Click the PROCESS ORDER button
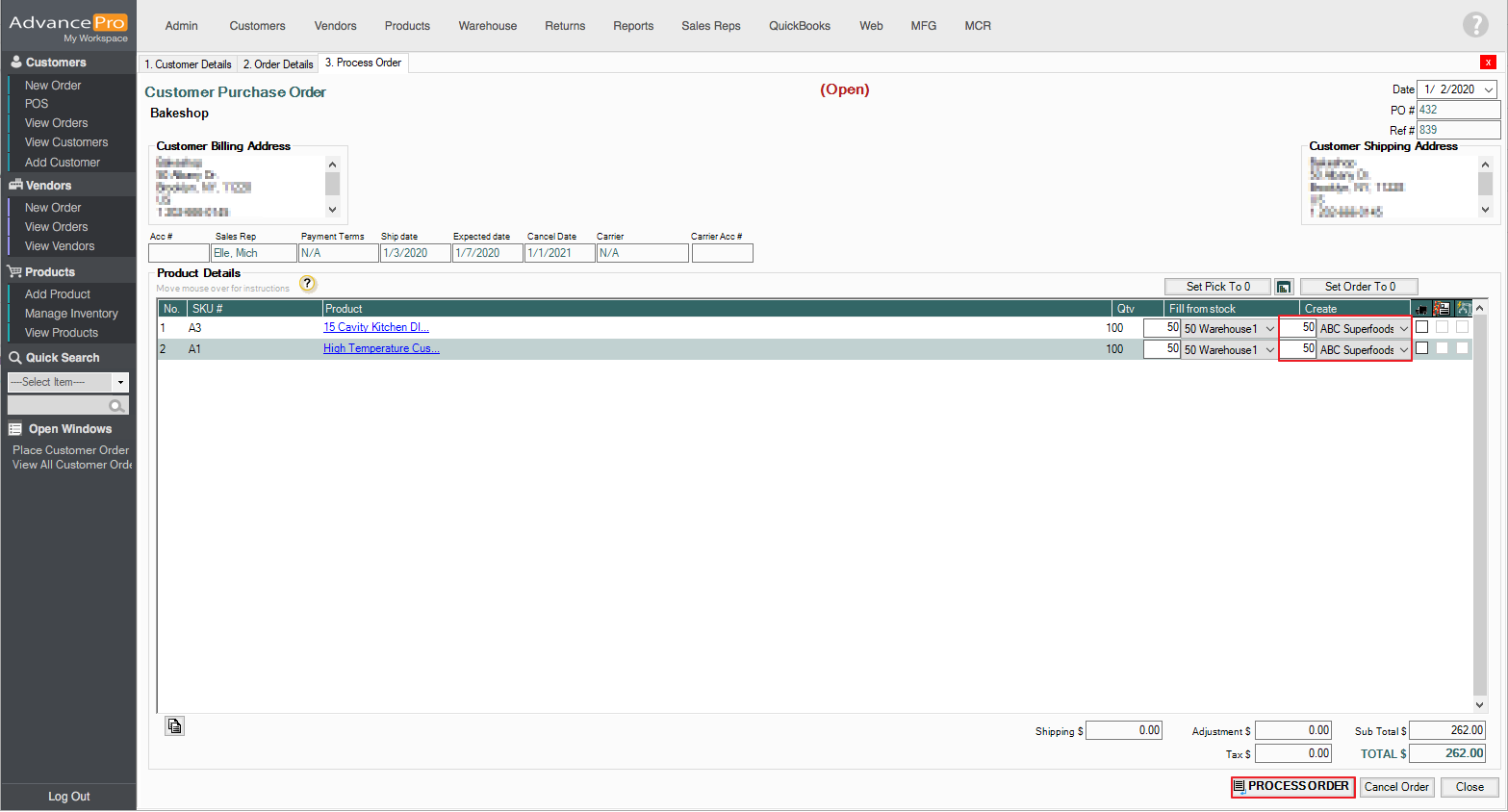Screen dimensions: 1508x812 (x=1292, y=787)
